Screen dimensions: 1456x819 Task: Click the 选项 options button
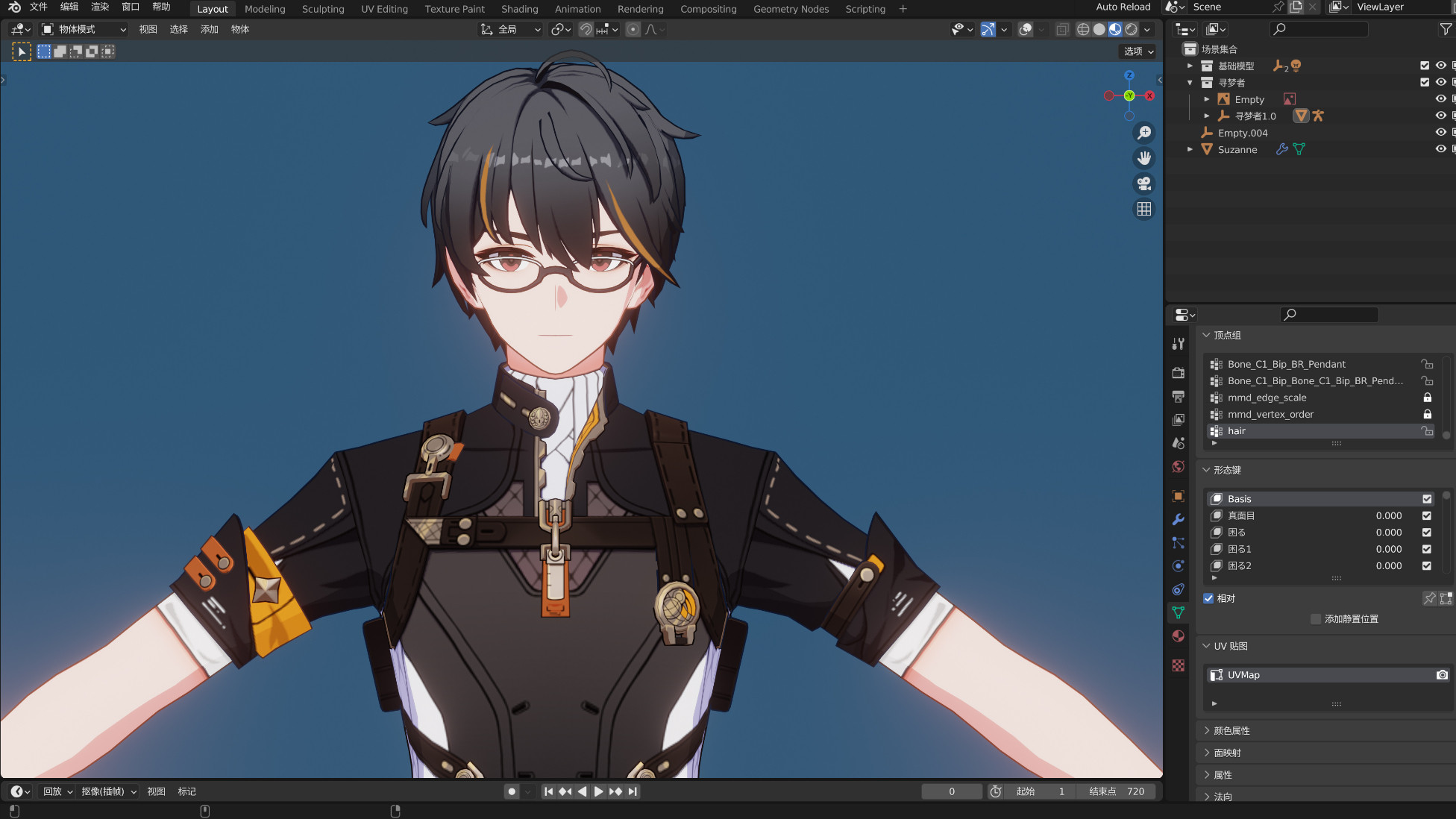(1138, 51)
